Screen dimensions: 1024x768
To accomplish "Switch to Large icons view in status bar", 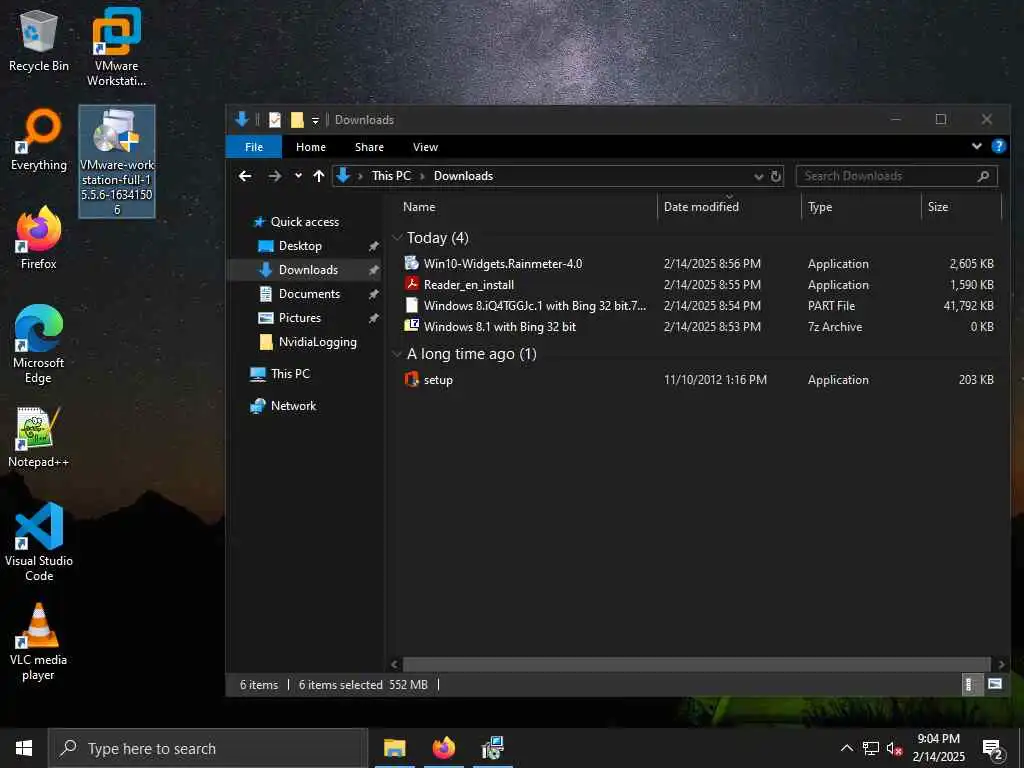I will point(995,684).
